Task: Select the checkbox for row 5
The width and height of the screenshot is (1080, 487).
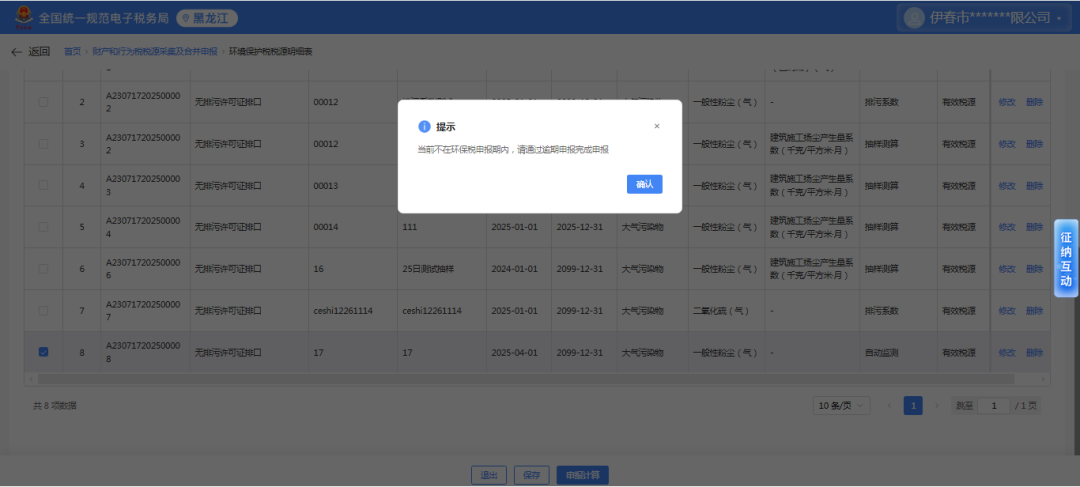Action: click(43, 227)
